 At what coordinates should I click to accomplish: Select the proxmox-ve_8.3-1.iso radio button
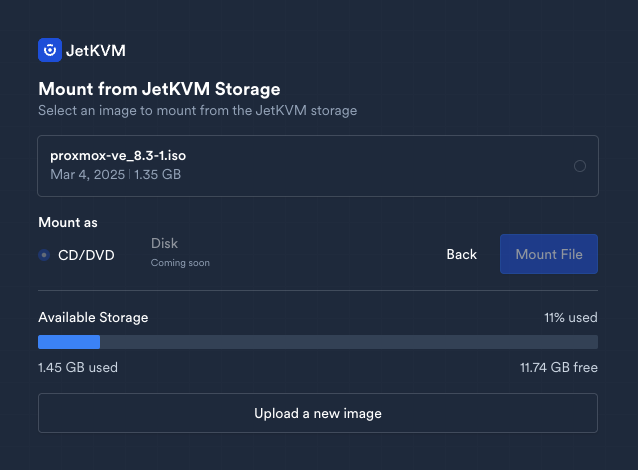580,166
